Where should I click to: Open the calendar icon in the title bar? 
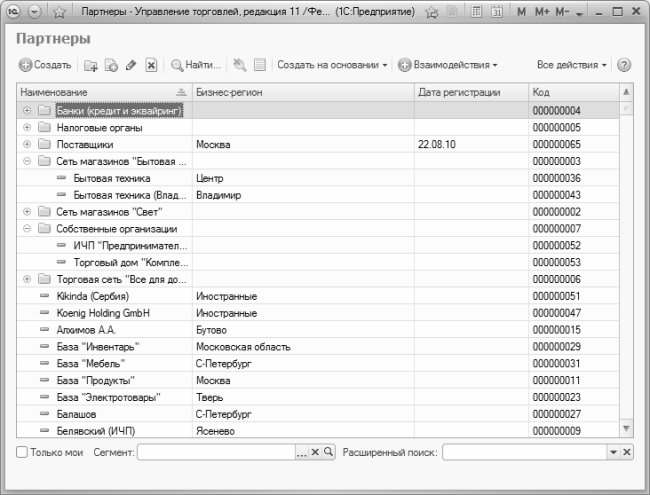[x=497, y=12]
